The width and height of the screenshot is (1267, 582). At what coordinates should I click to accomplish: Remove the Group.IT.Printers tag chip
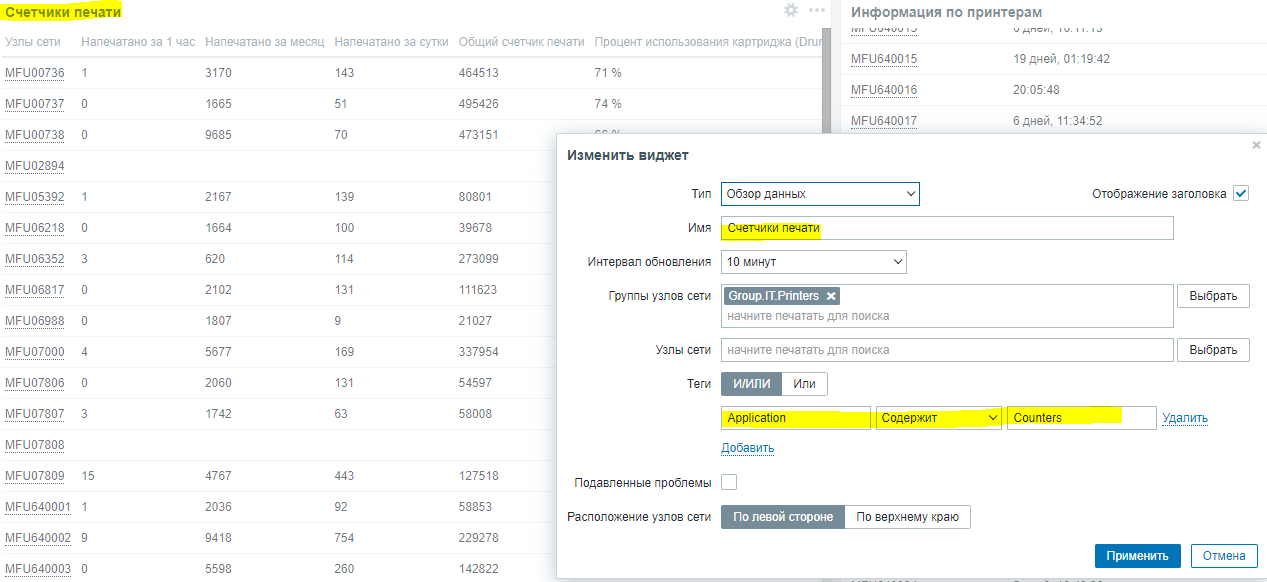[831, 296]
